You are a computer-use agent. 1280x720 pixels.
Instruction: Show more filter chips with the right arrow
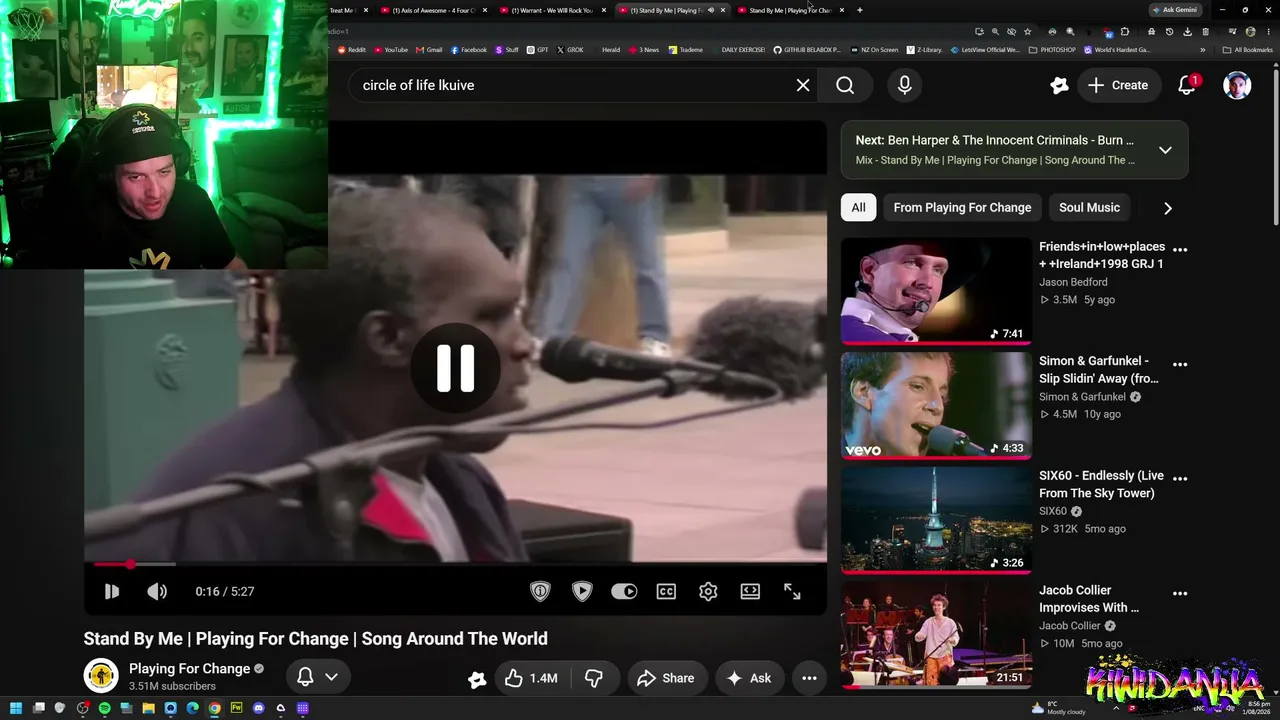click(1167, 208)
